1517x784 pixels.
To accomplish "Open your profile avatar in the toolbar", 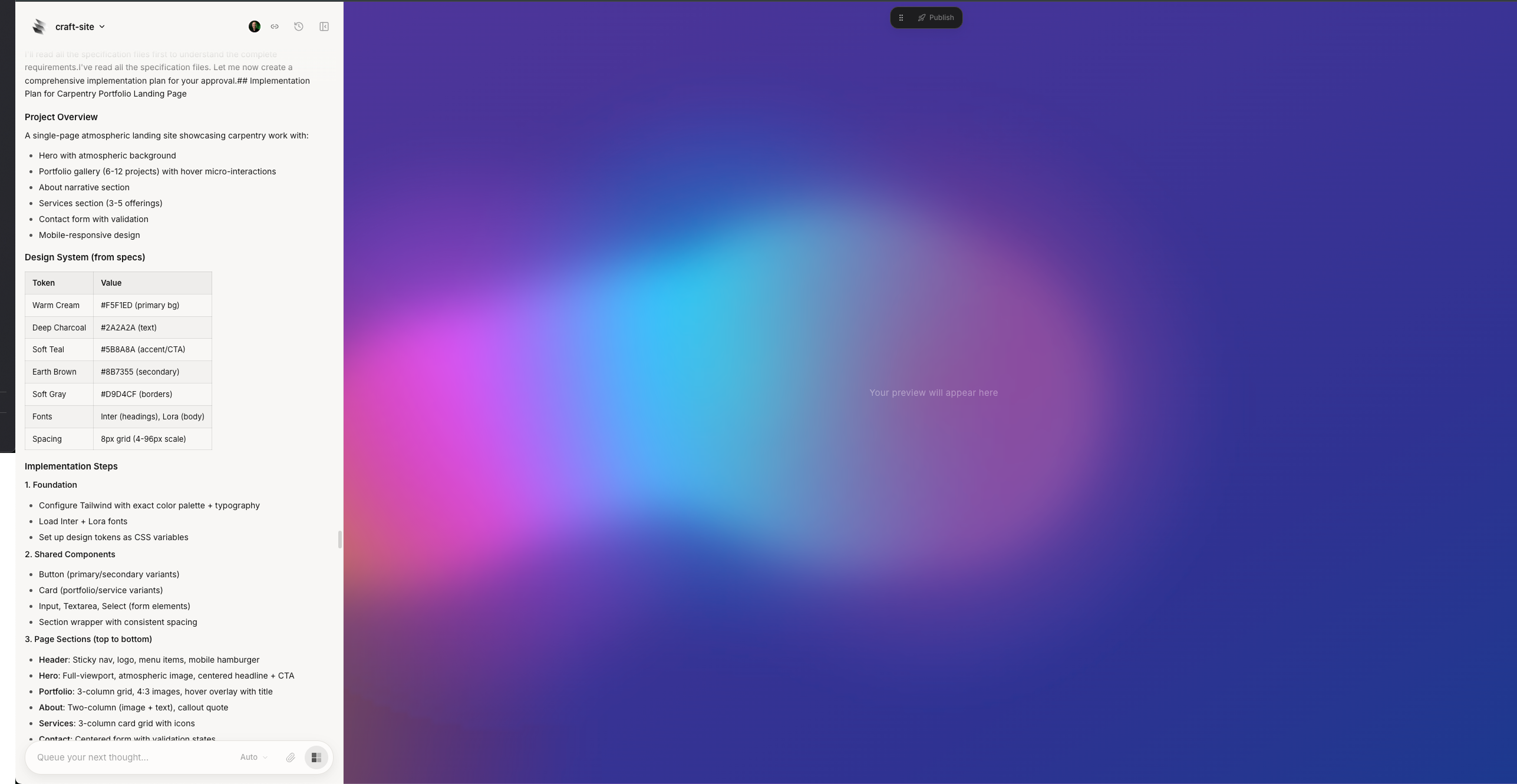I will click(254, 27).
